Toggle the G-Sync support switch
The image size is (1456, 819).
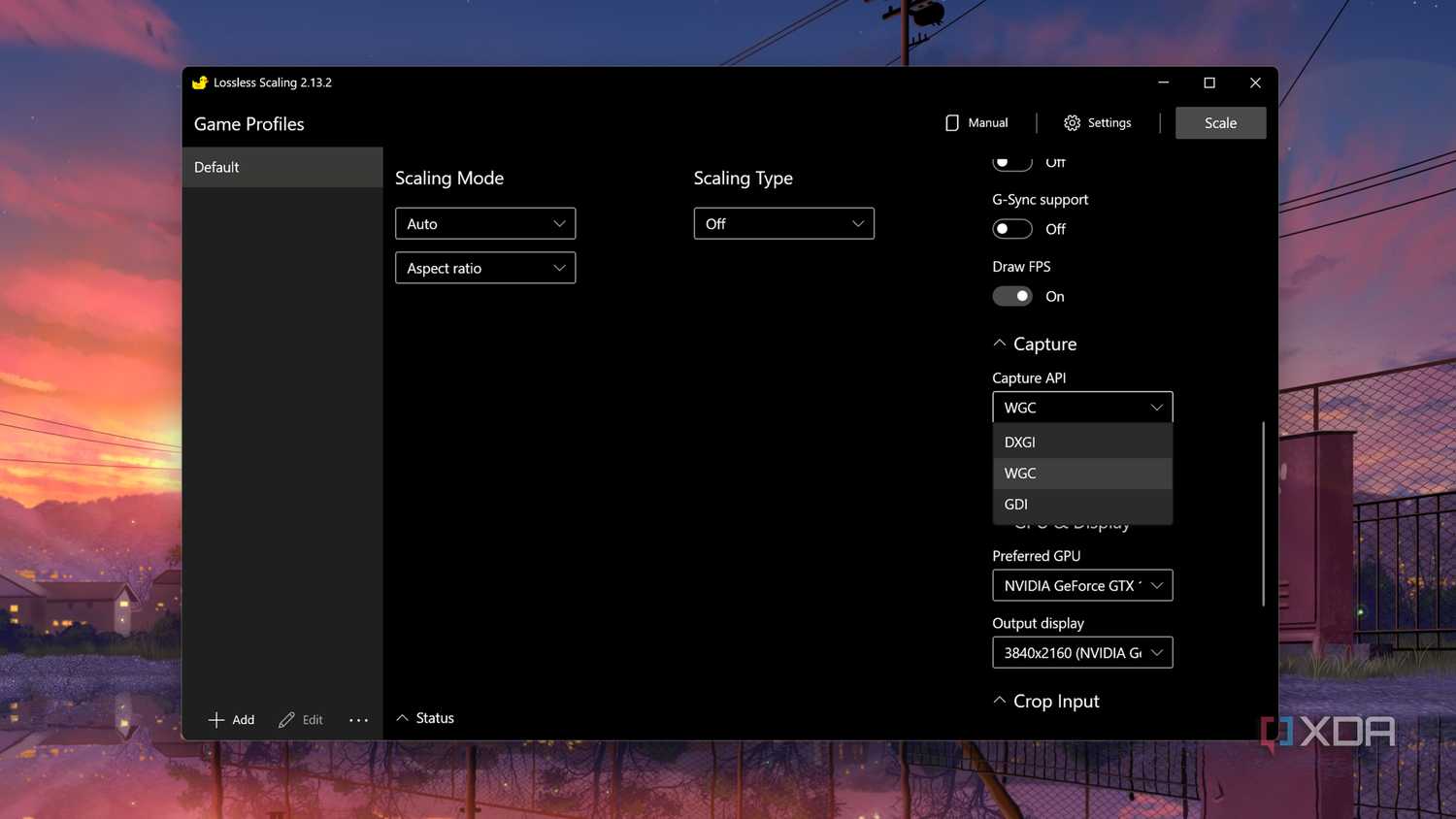click(1012, 229)
